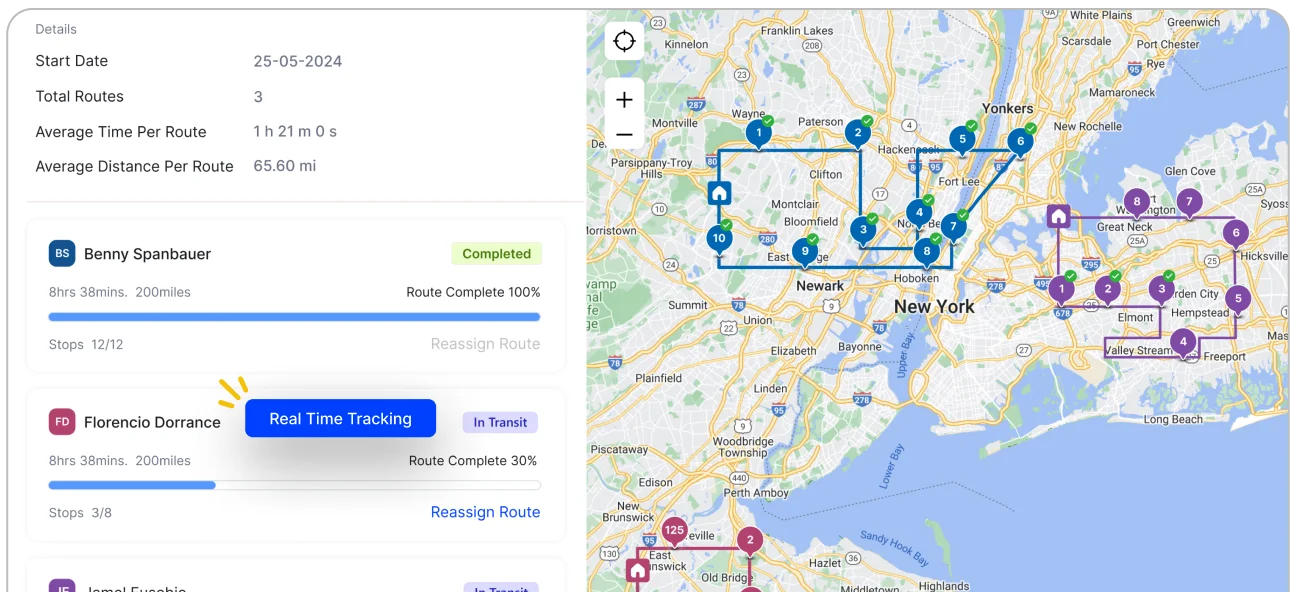Open blue stop 4 marker

(x=919, y=213)
